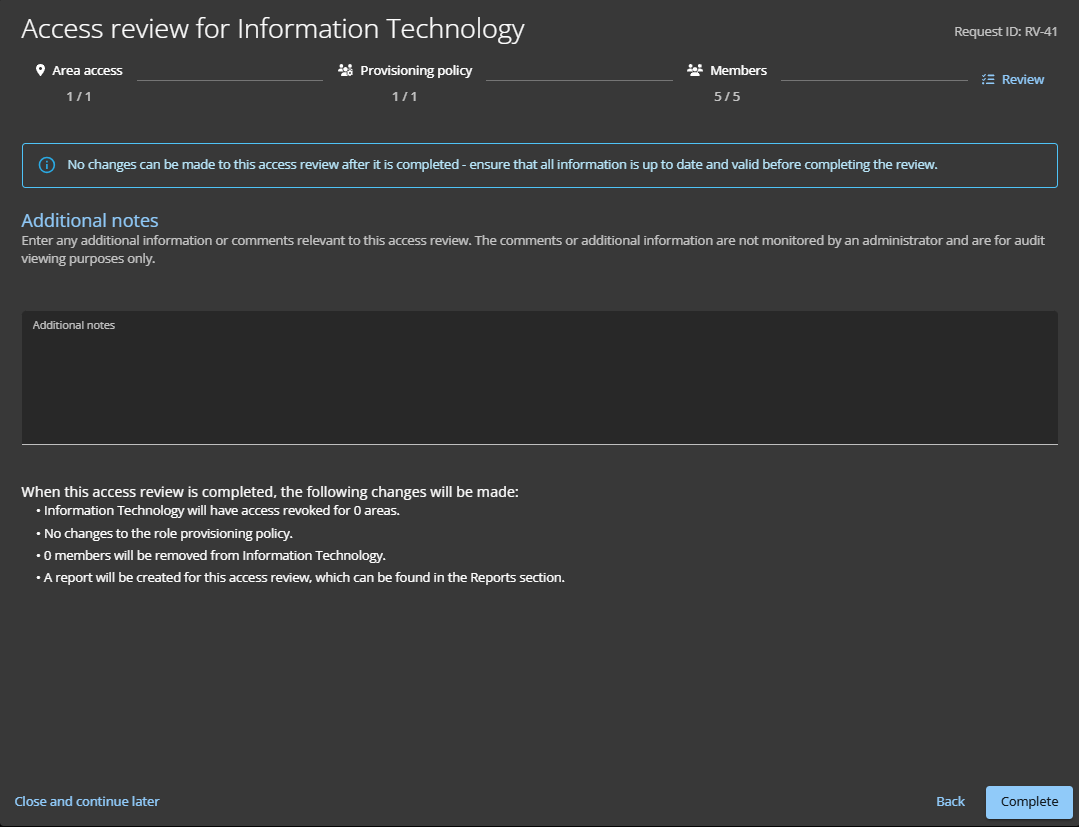Click the Area access location pin icon
The height and width of the screenshot is (827, 1079).
[40, 71]
